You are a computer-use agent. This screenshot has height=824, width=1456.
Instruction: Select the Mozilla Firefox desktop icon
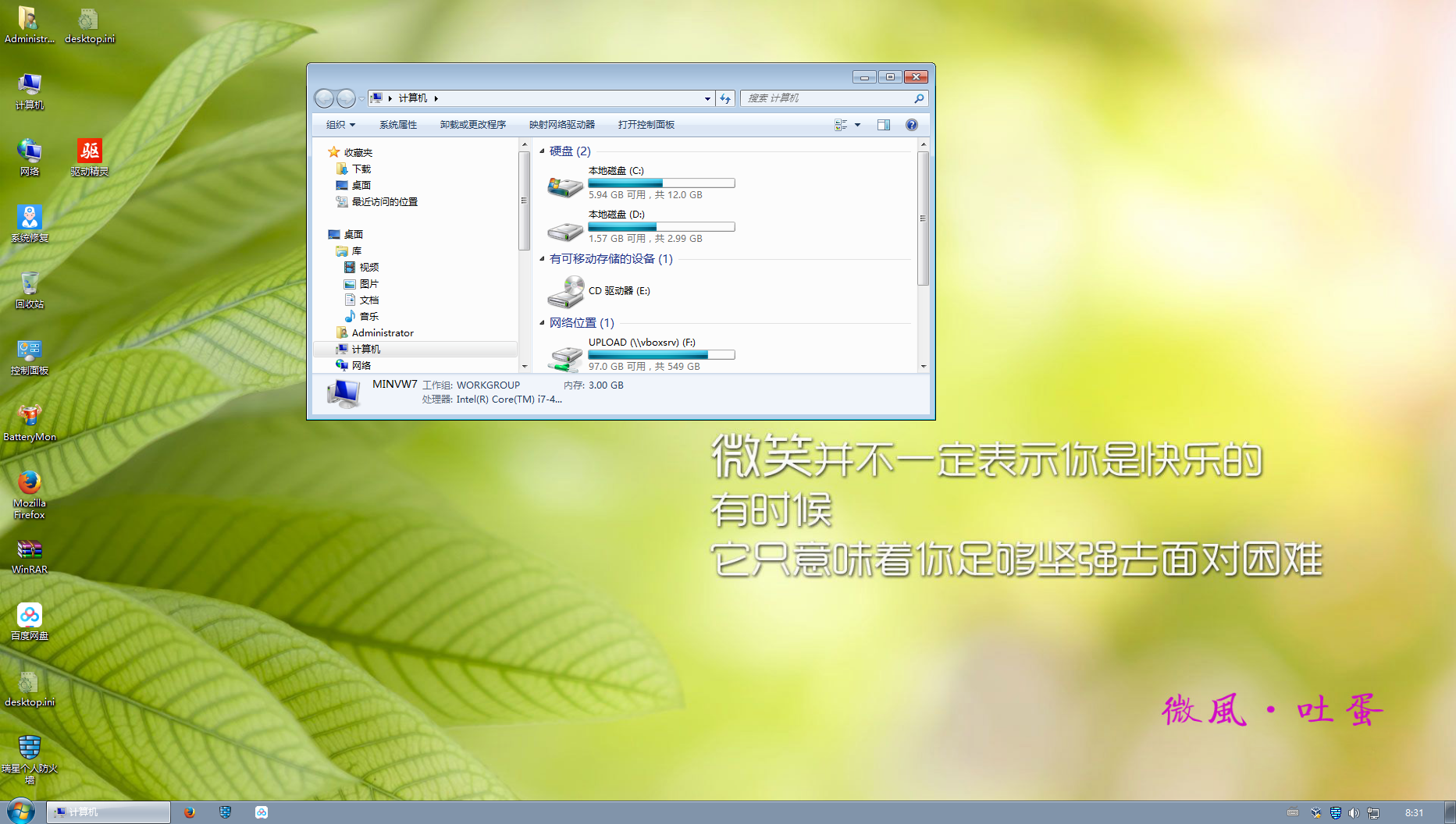coord(30,495)
